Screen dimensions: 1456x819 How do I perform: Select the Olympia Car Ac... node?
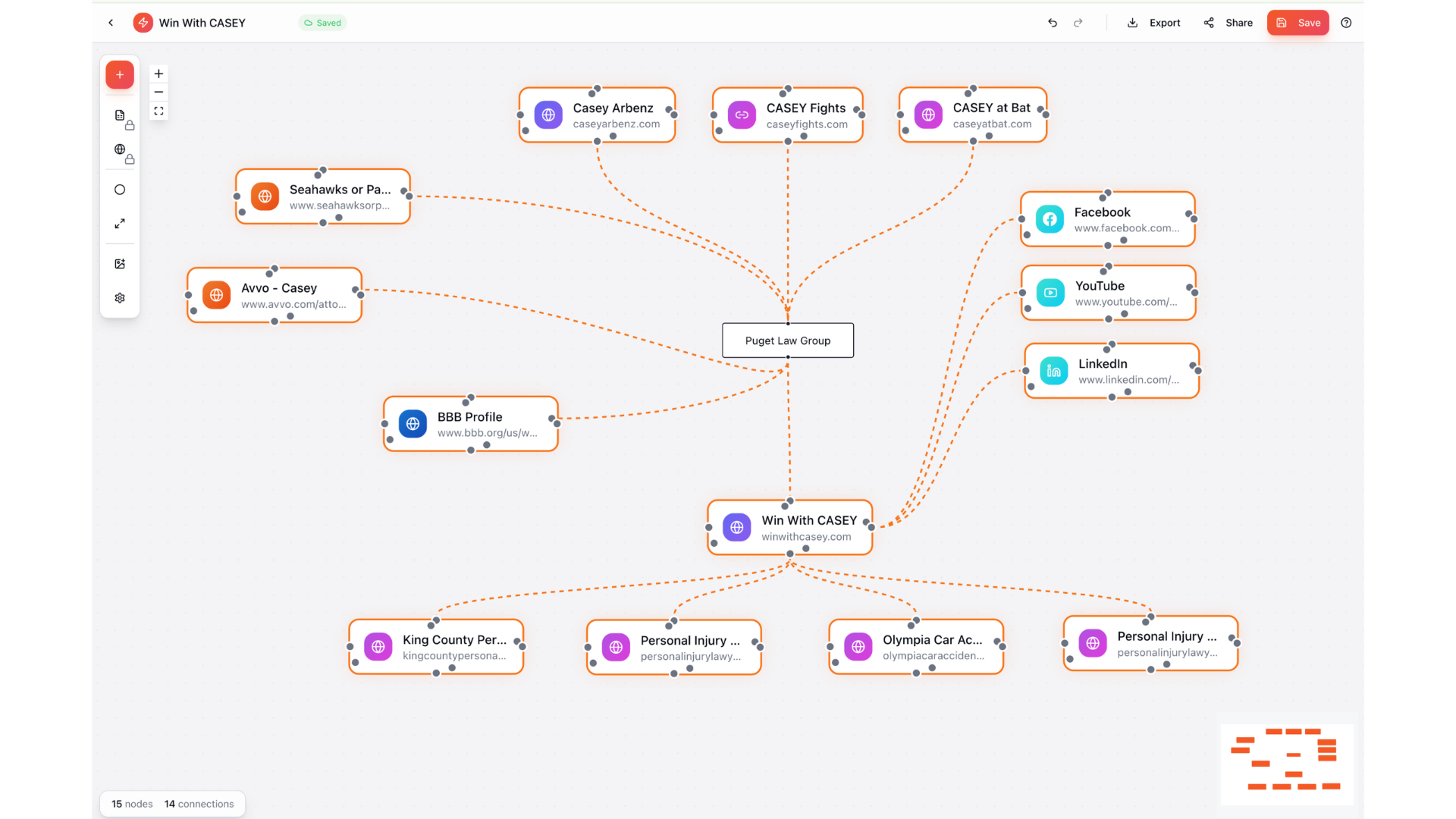916,647
